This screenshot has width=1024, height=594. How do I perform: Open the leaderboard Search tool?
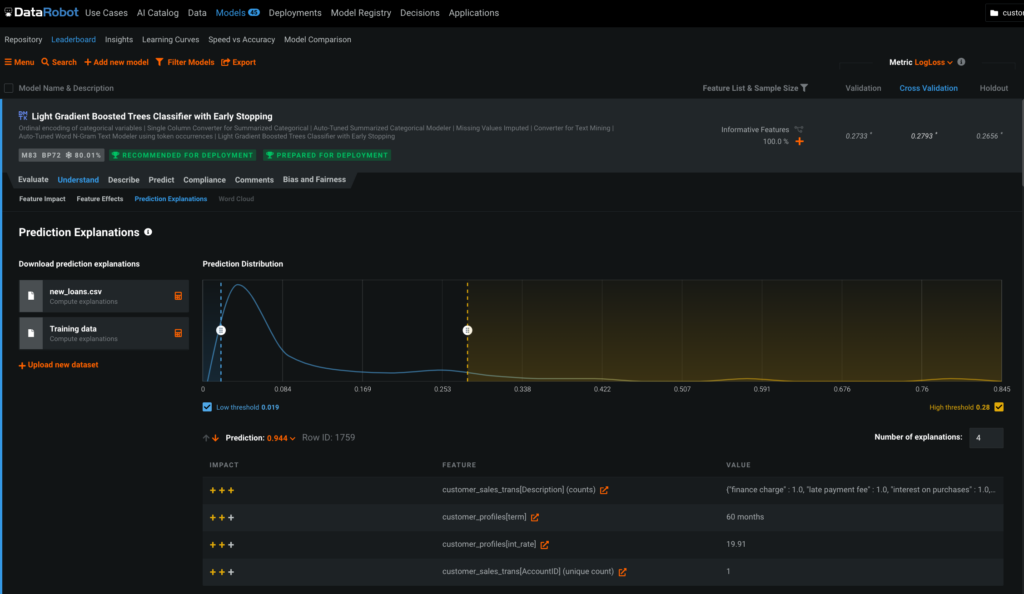tap(58, 61)
